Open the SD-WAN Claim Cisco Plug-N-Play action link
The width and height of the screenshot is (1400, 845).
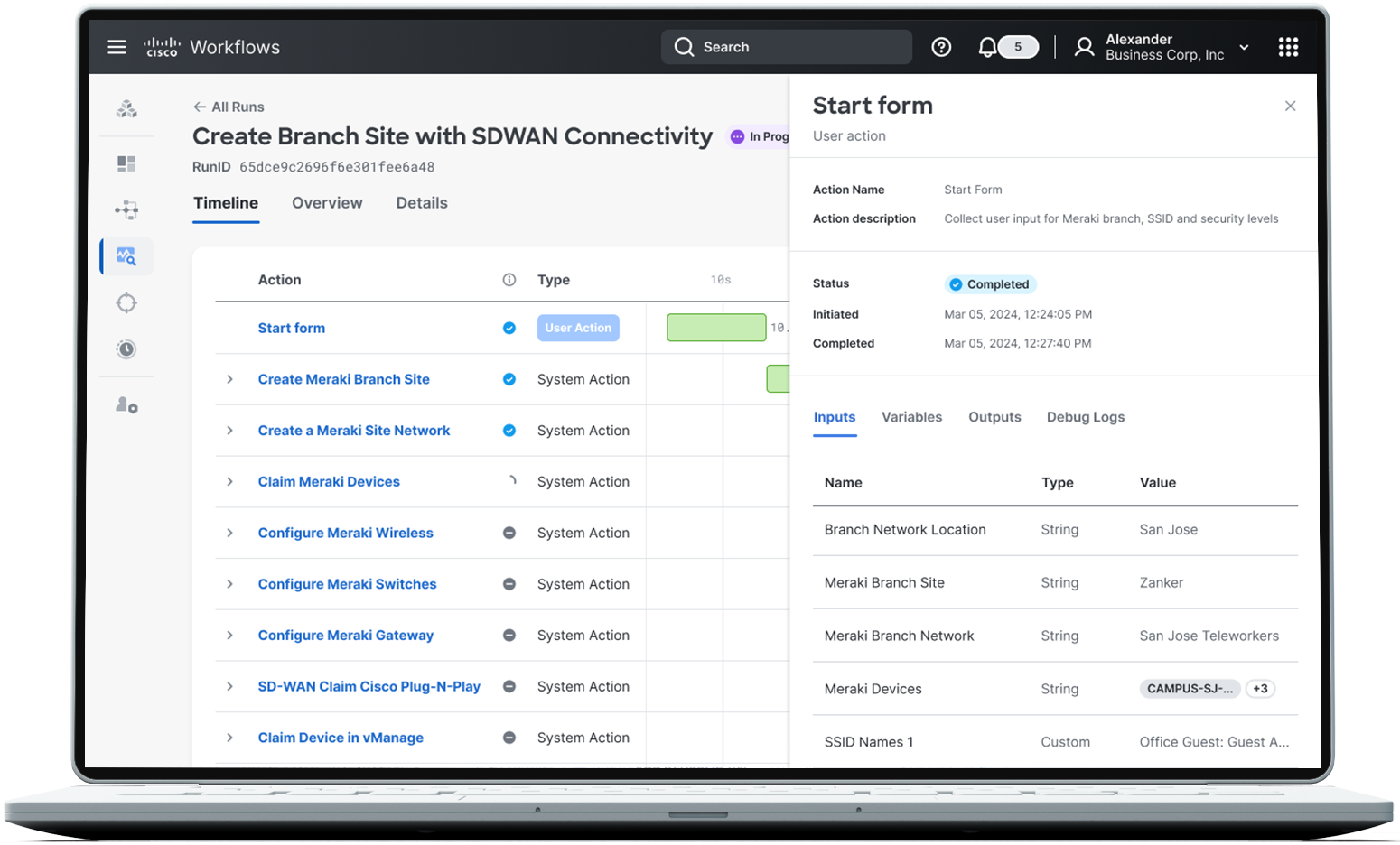coord(369,686)
